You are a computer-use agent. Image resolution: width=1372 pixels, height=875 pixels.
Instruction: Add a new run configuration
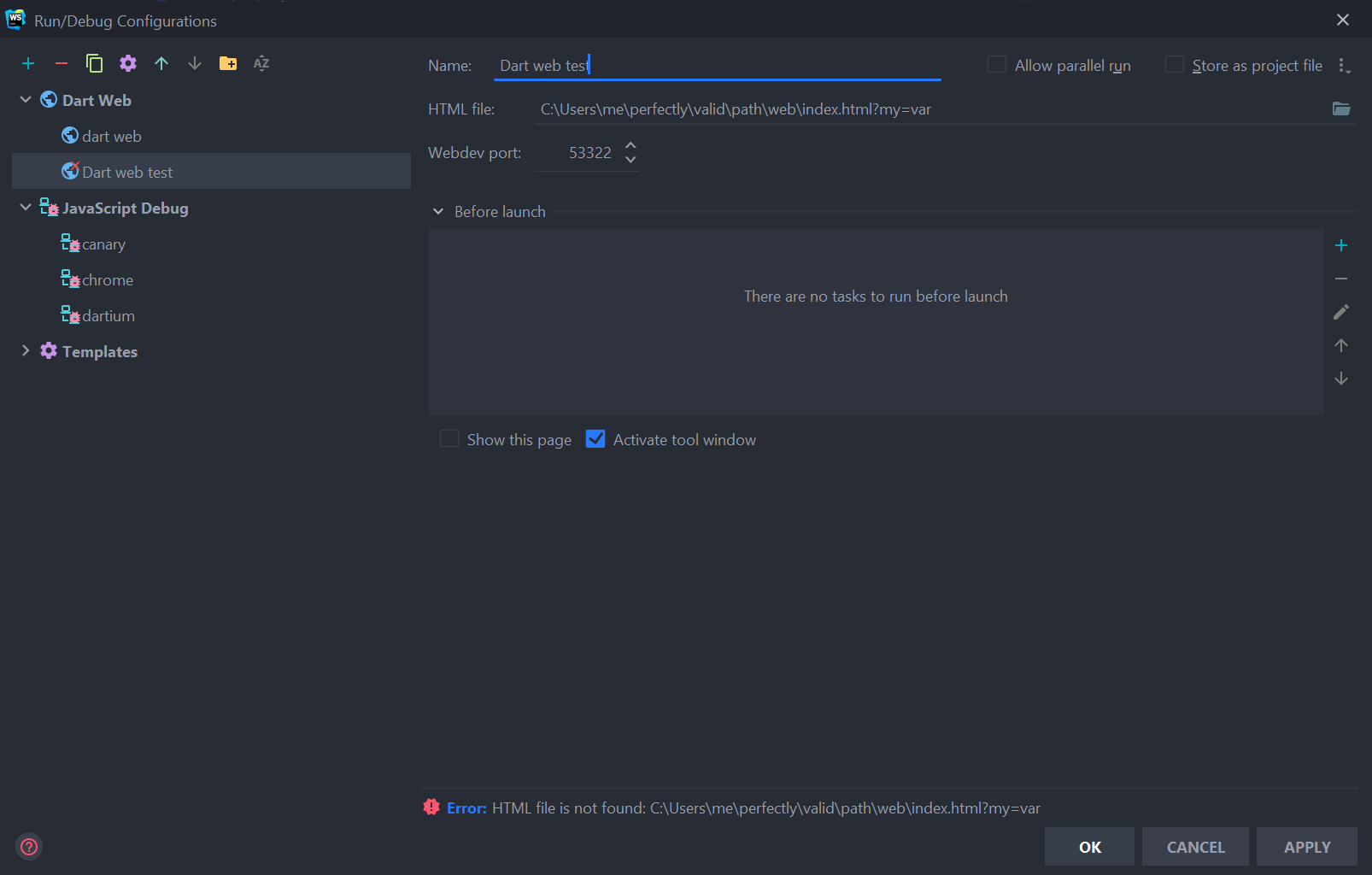[28, 63]
